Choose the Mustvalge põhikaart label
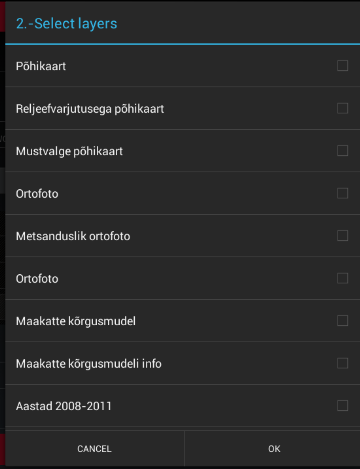Image resolution: width=360 pixels, height=469 pixels. [69, 151]
